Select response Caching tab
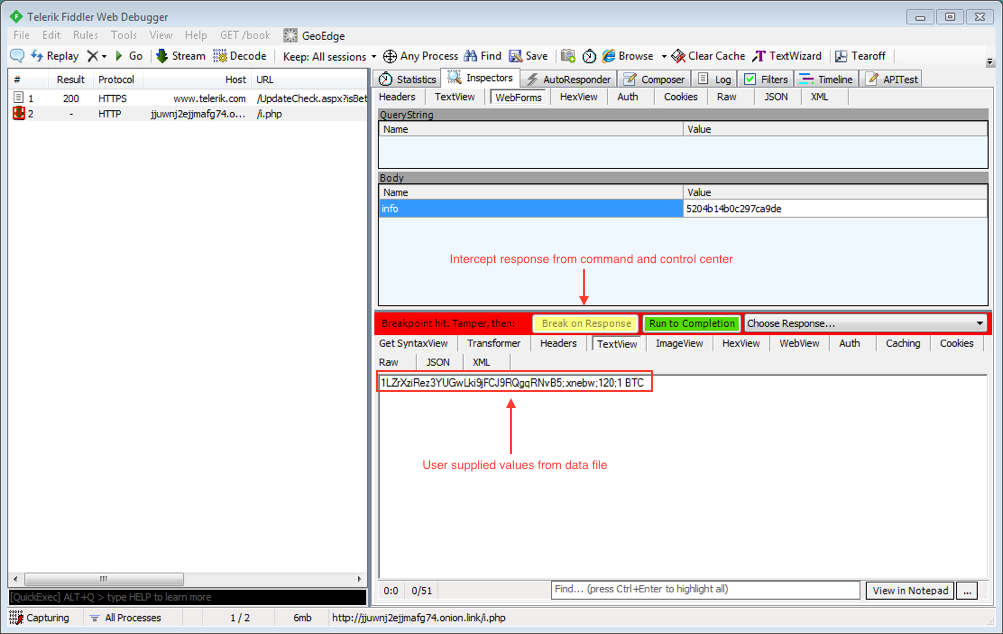Screen dimensions: 1003x634 [x=903, y=343]
